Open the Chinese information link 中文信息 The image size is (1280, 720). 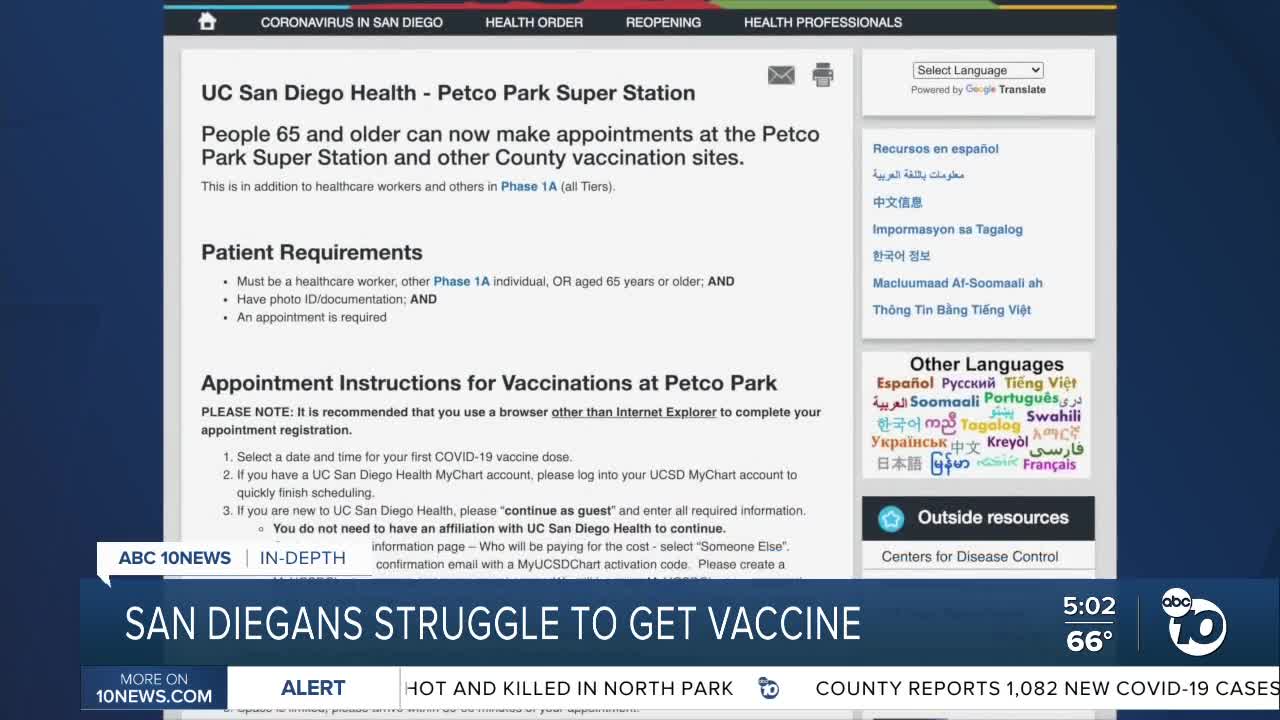898,202
